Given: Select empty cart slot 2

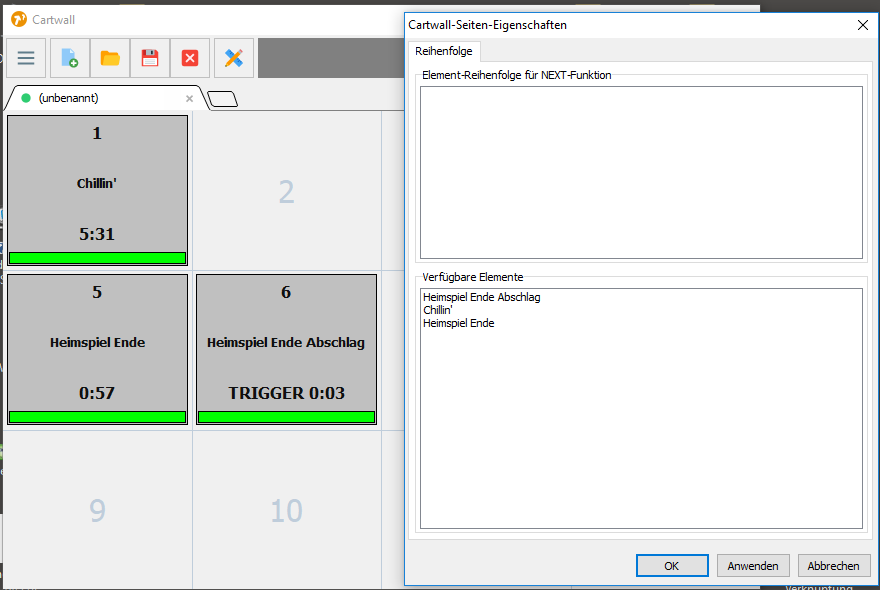Looking at the screenshot, I should click(286, 191).
